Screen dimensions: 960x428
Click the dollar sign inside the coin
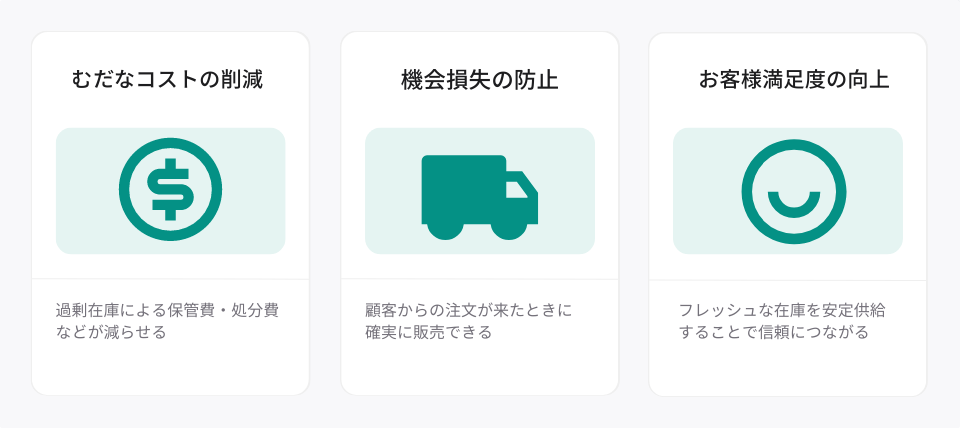coord(170,190)
